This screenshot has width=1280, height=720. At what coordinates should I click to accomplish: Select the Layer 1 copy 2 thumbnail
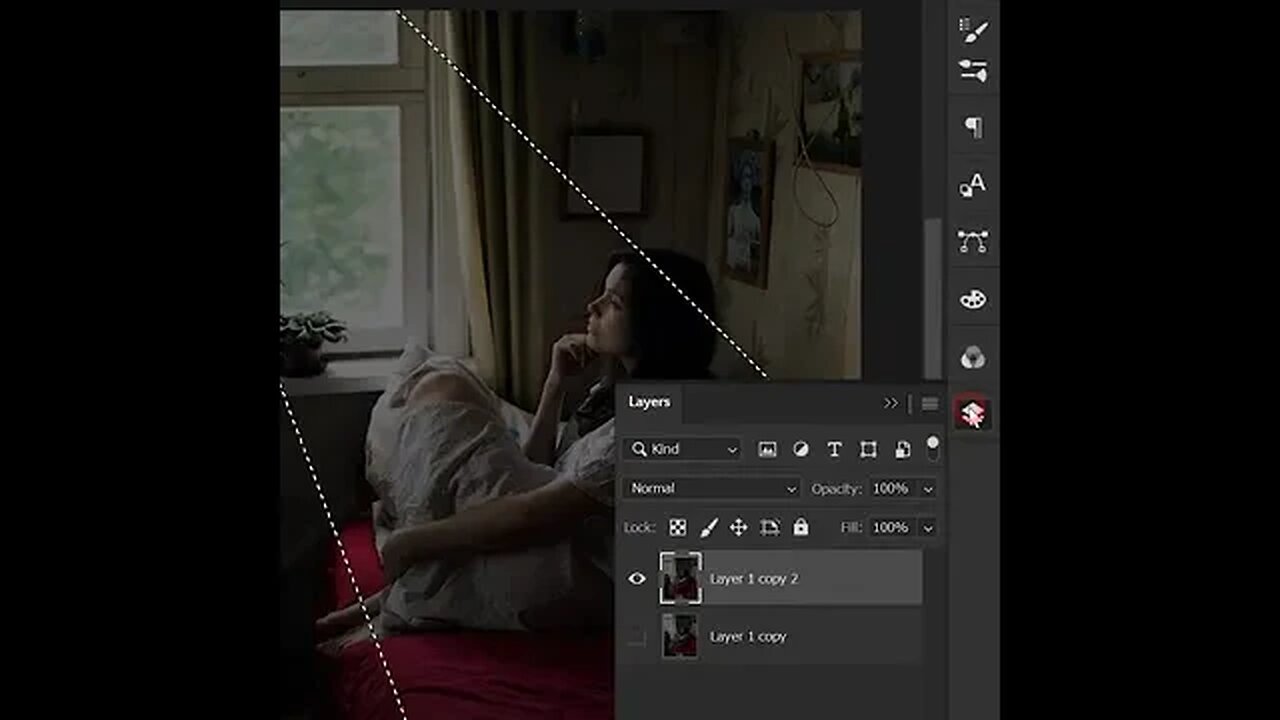[681, 578]
